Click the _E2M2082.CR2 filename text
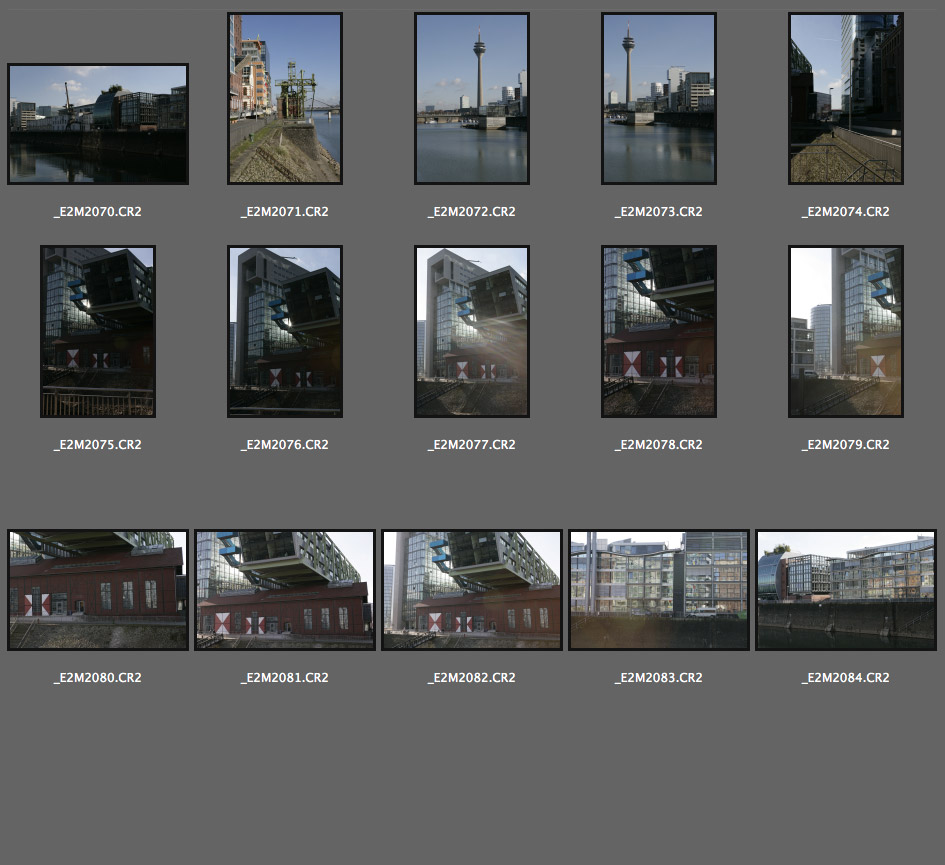 [472, 678]
